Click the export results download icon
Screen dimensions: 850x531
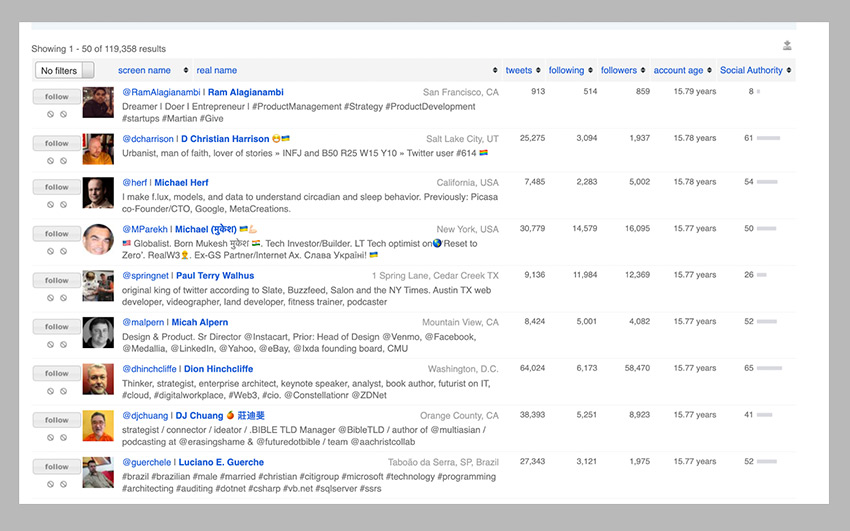coord(787,46)
